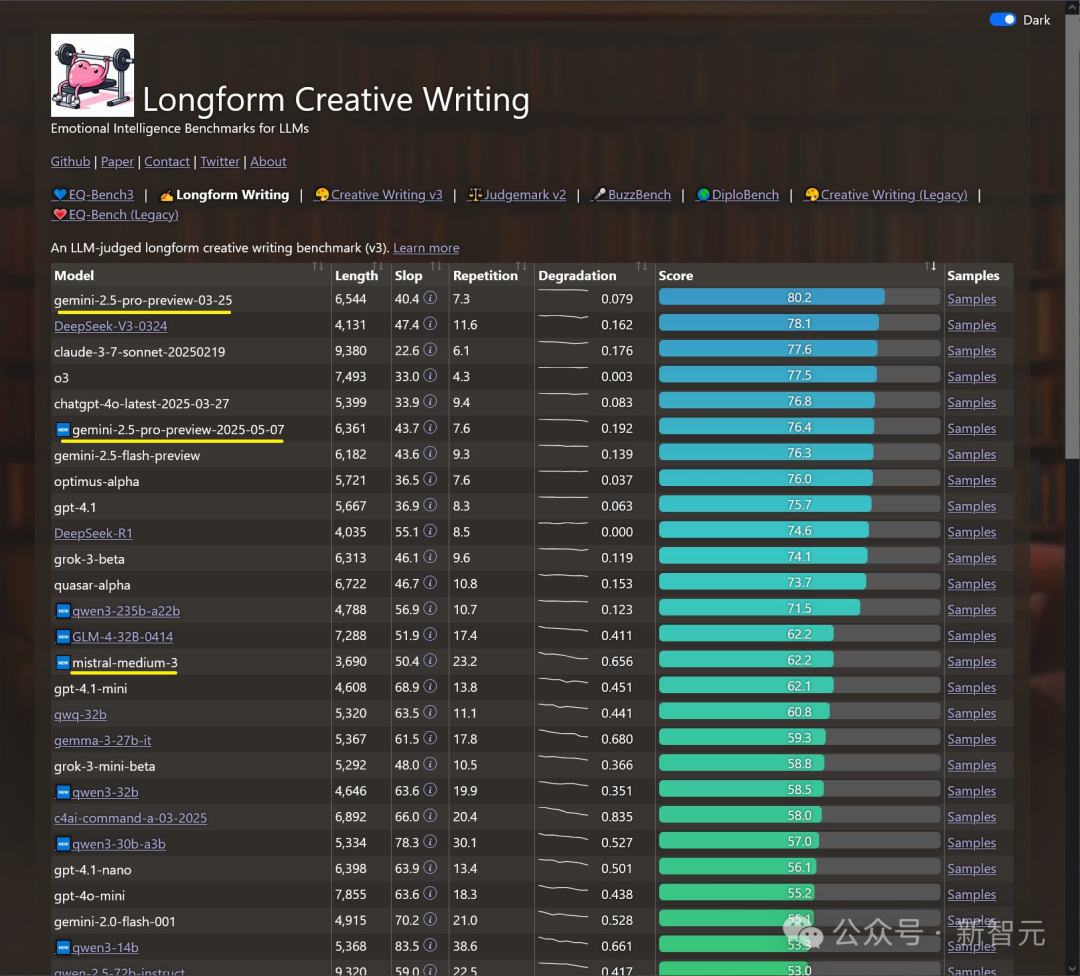Sort by Score column sort arrows
1080x976 pixels.
point(931,267)
